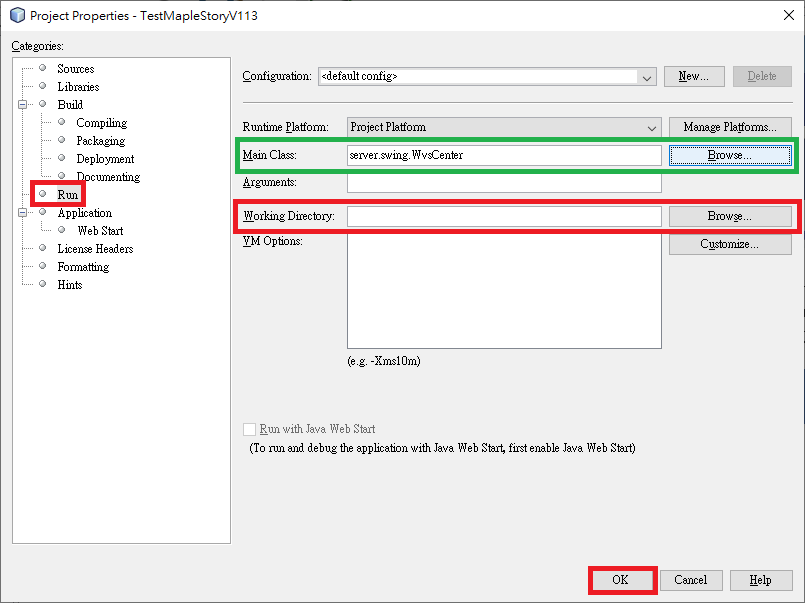Select the Run category
The image size is (805, 603).
68,194
